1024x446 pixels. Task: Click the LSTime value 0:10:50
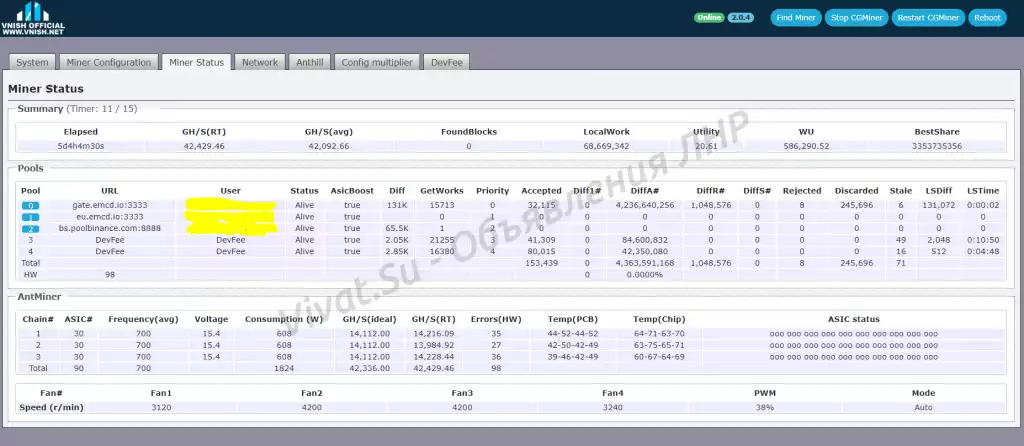click(x=983, y=240)
